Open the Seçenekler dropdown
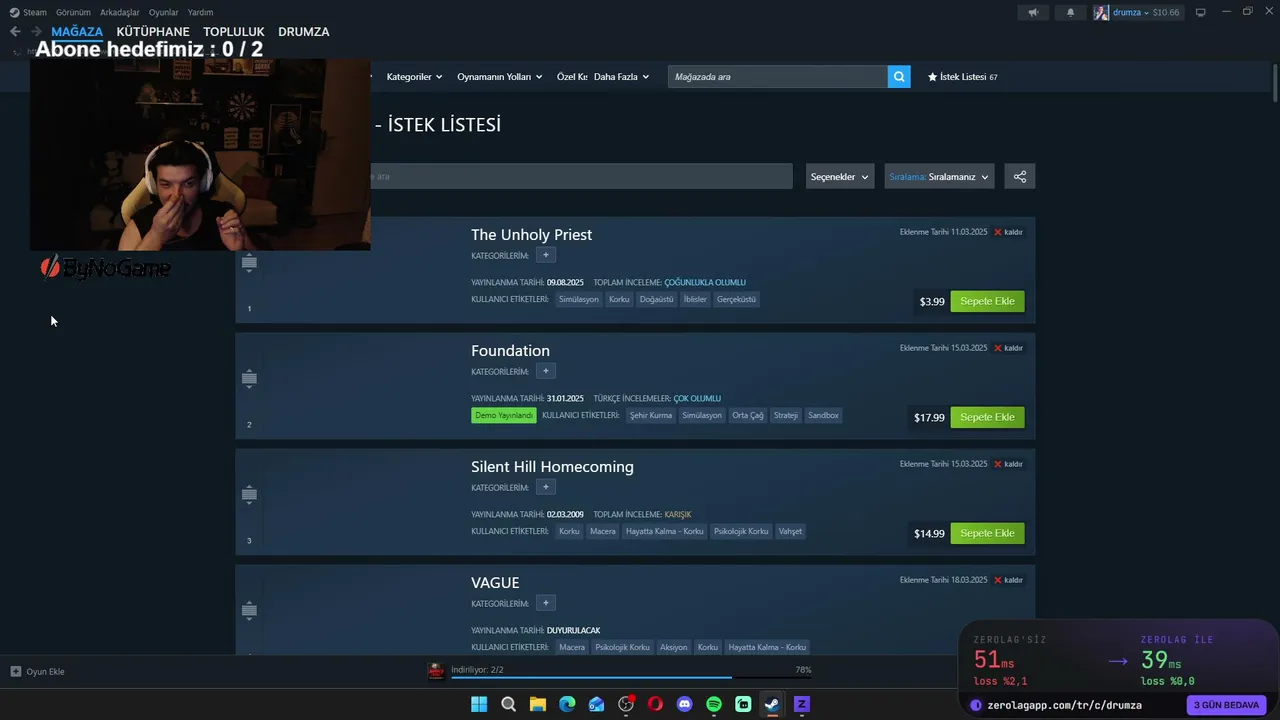1280x720 pixels. coord(840,177)
